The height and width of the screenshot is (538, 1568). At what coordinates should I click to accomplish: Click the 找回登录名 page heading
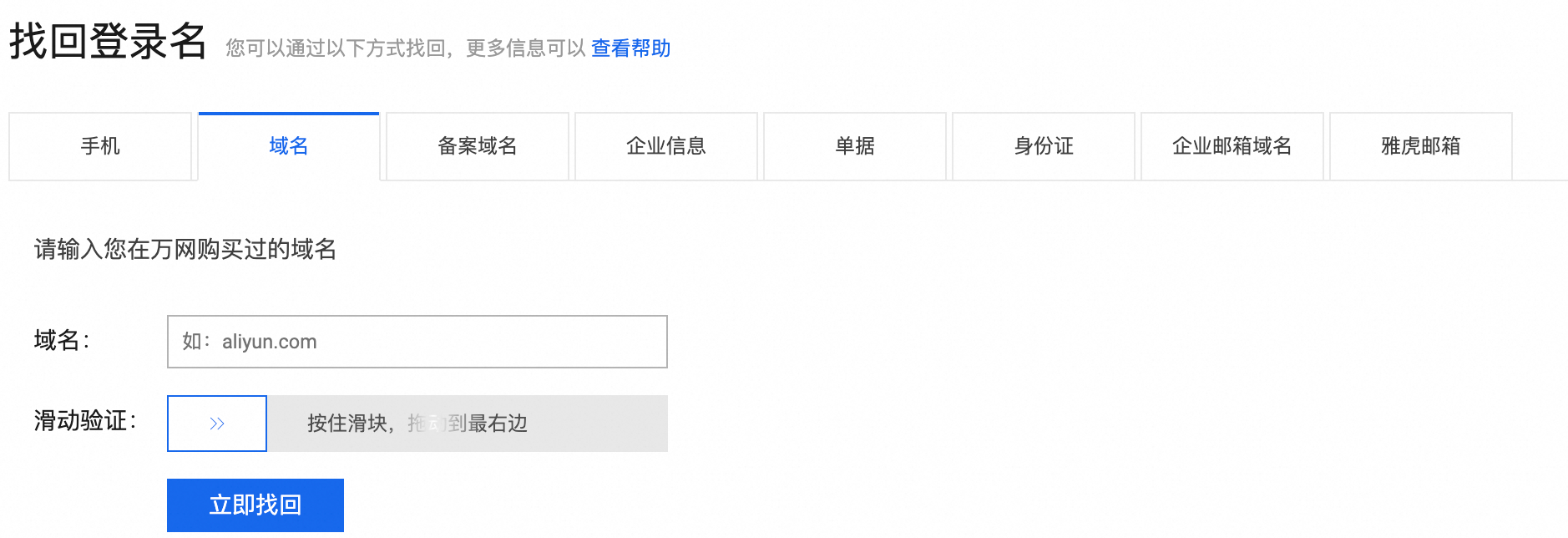point(108,41)
